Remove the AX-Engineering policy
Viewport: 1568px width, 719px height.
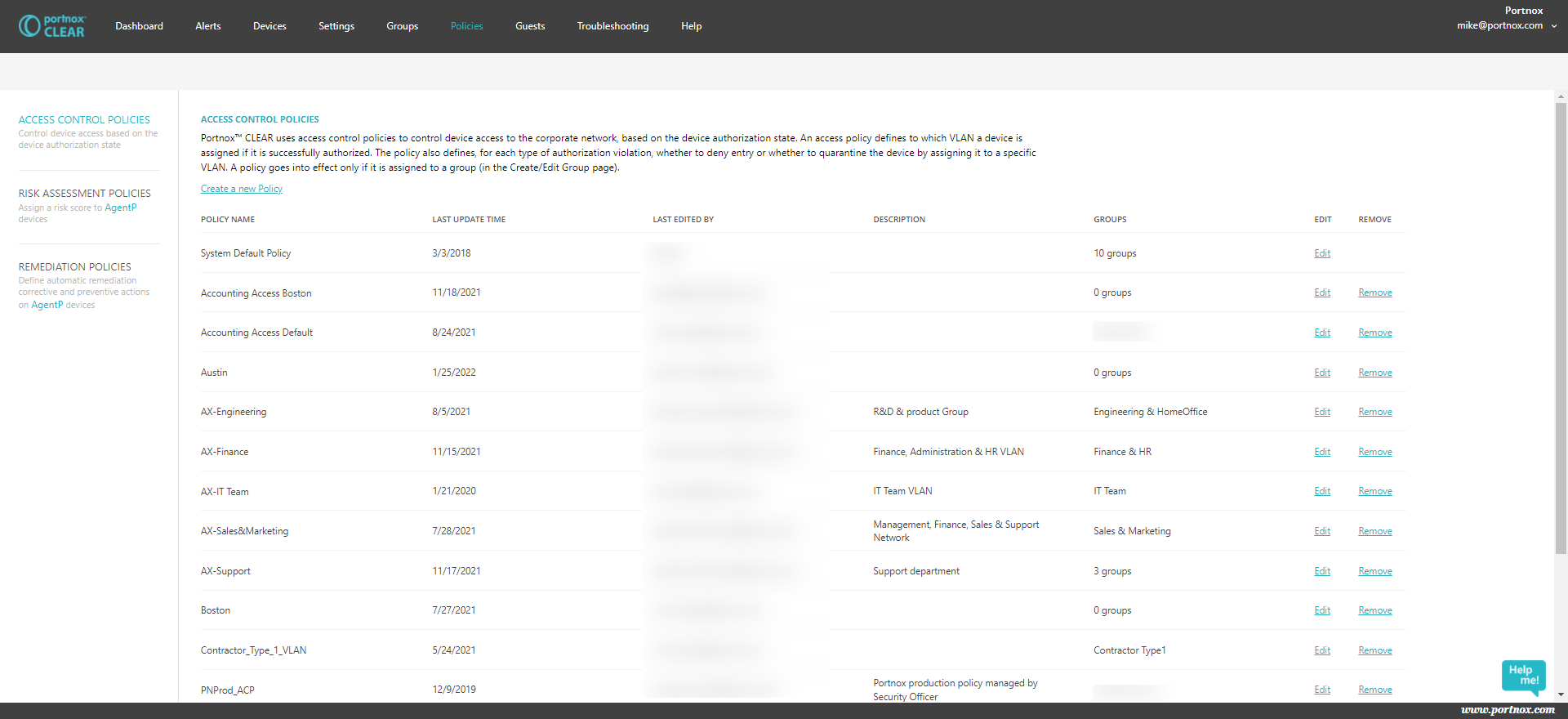1375,412
